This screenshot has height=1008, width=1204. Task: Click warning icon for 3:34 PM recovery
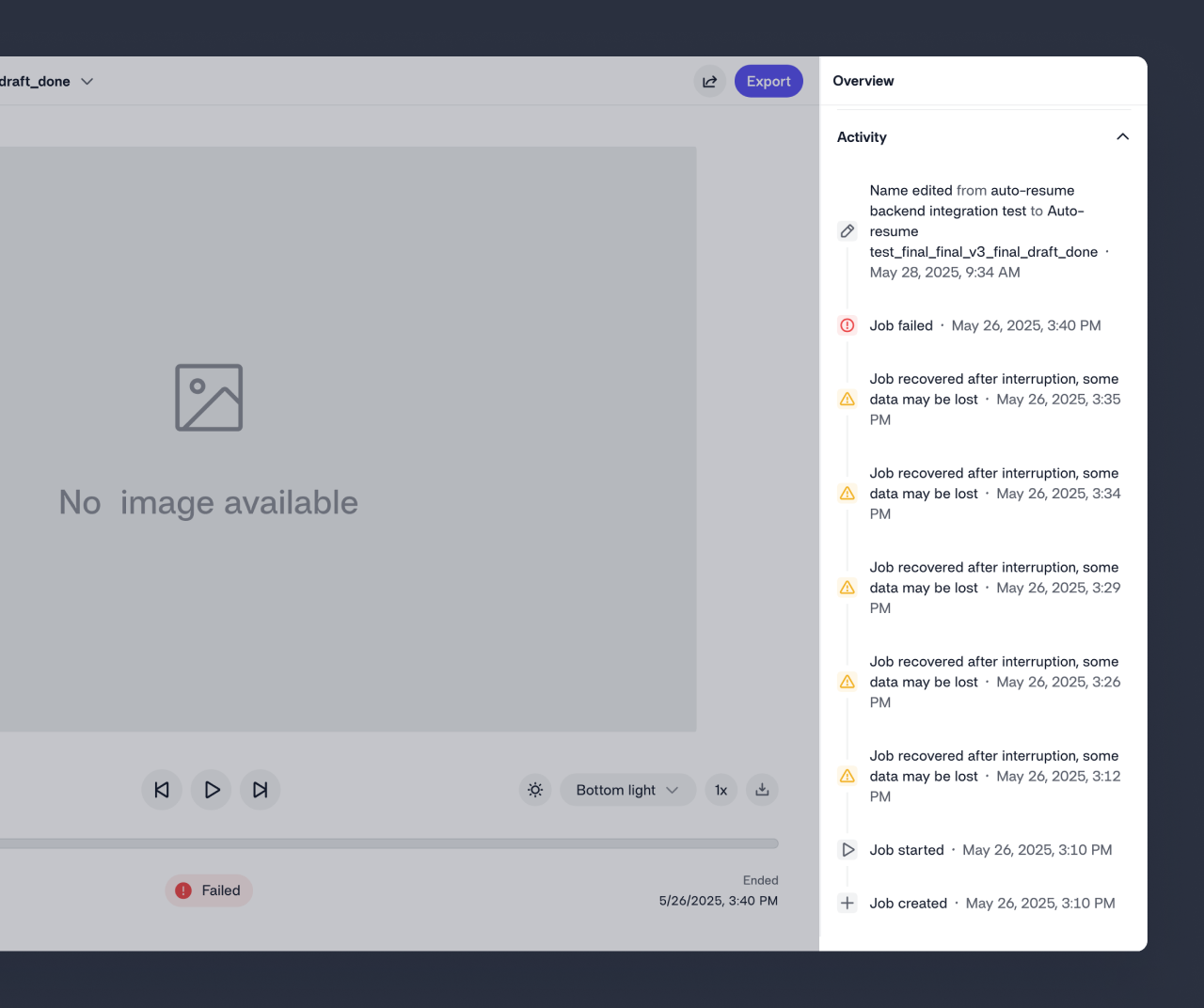pyautogui.click(x=848, y=494)
